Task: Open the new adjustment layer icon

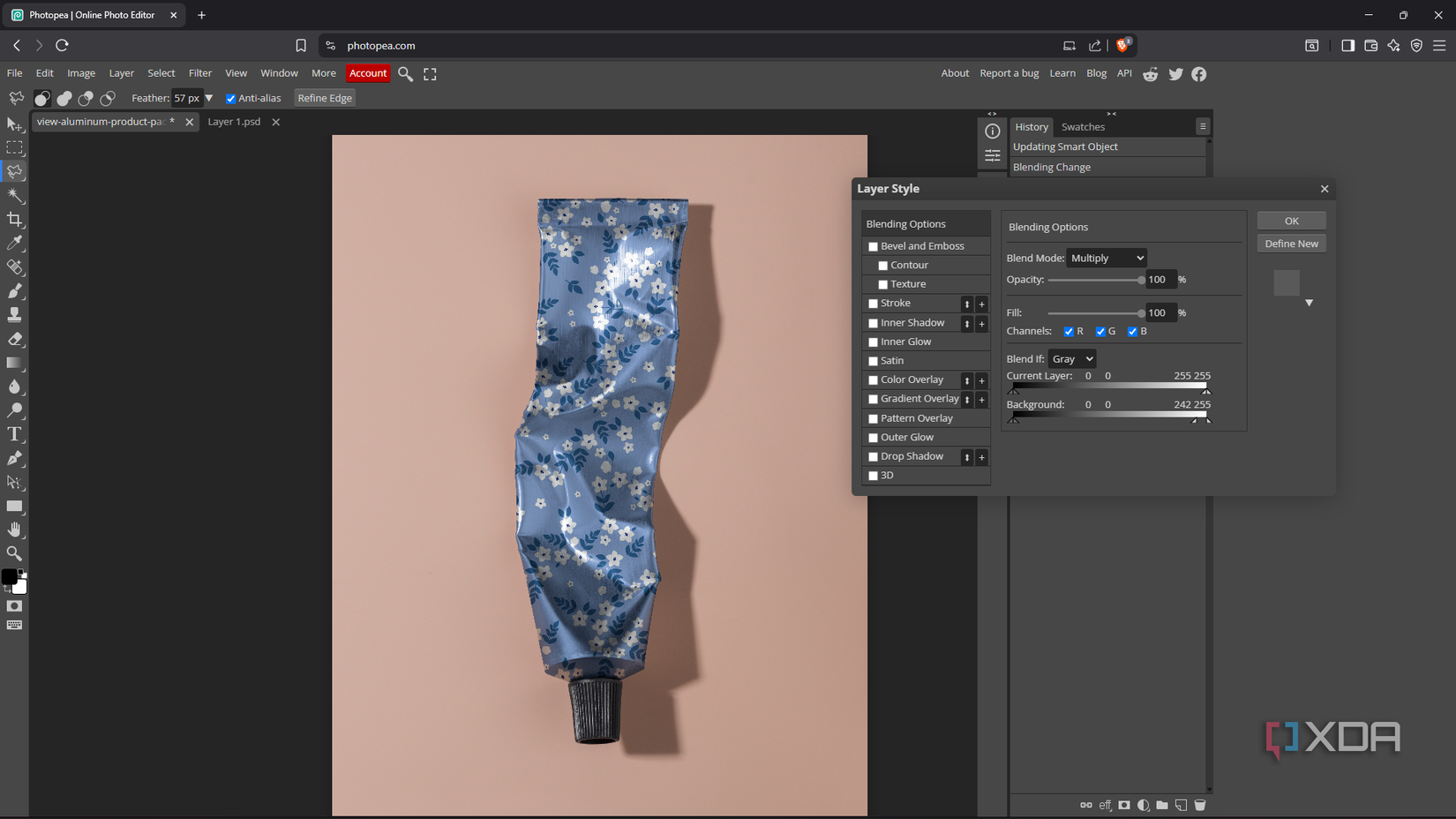Action: pos(1143,805)
